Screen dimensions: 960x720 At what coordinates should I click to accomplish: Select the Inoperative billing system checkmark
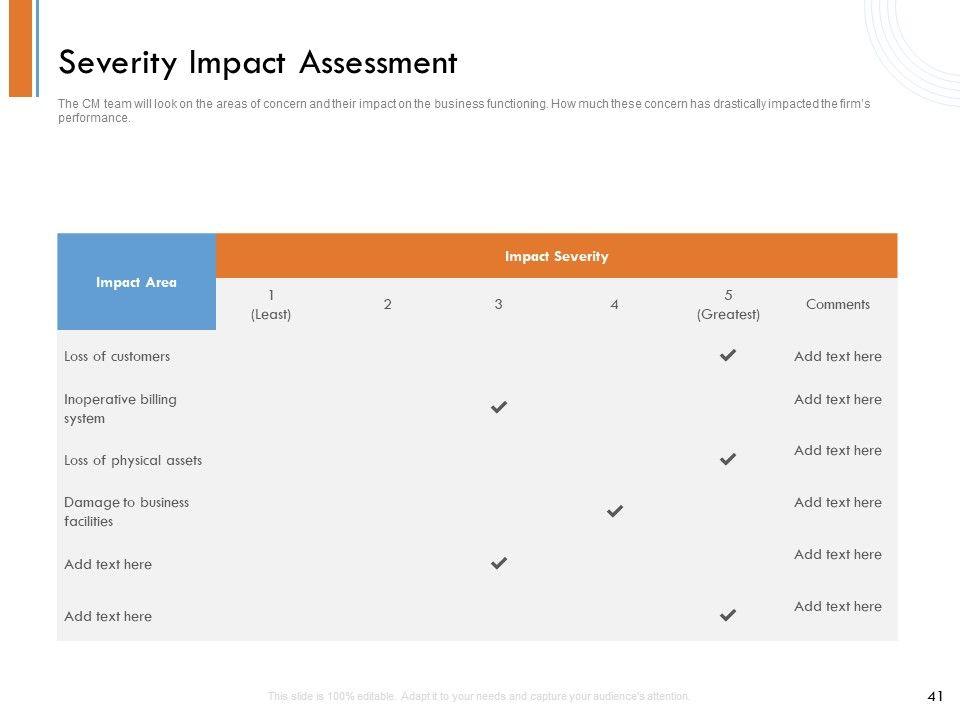coord(498,407)
